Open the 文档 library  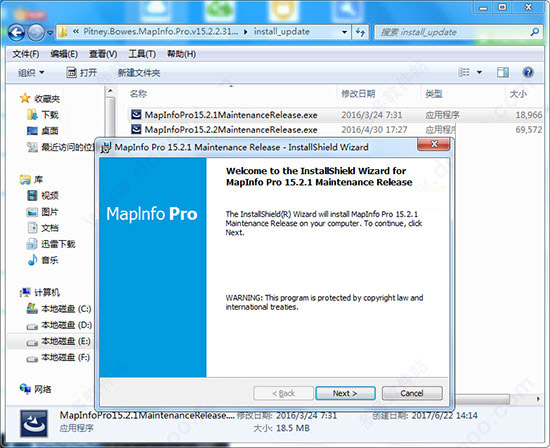(x=43, y=228)
